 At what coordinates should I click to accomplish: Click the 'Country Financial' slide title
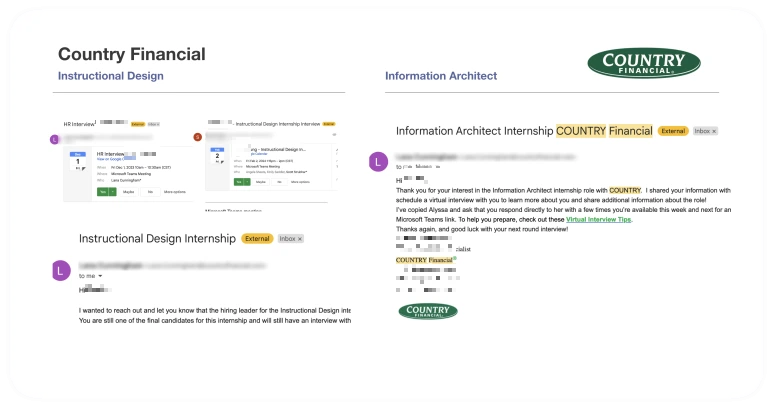tap(132, 54)
